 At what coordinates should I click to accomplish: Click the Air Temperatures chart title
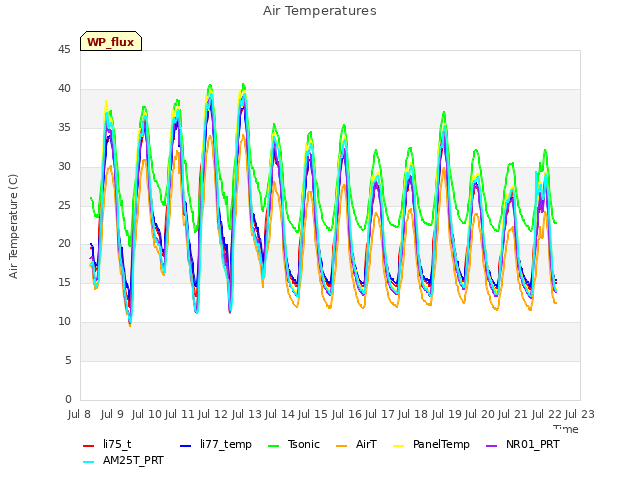click(x=320, y=11)
